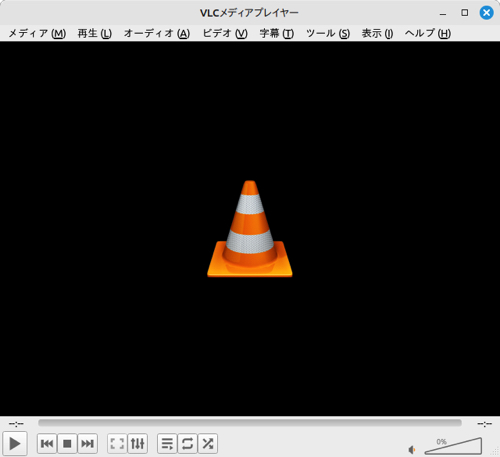Skip to next media track
This screenshot has height=457, width=500.
pos(87,444)
